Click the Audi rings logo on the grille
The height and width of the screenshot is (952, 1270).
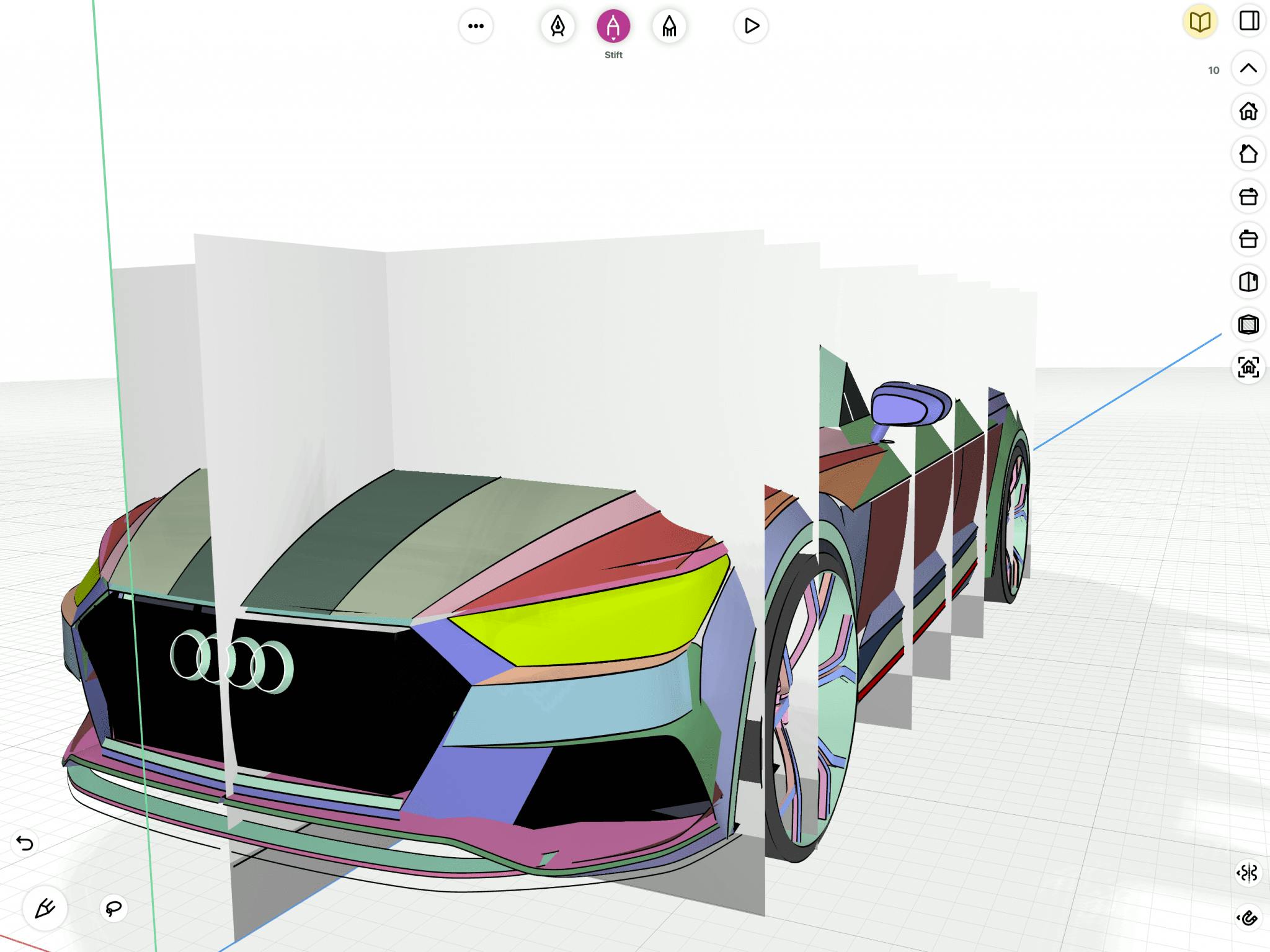coord(231,661)
